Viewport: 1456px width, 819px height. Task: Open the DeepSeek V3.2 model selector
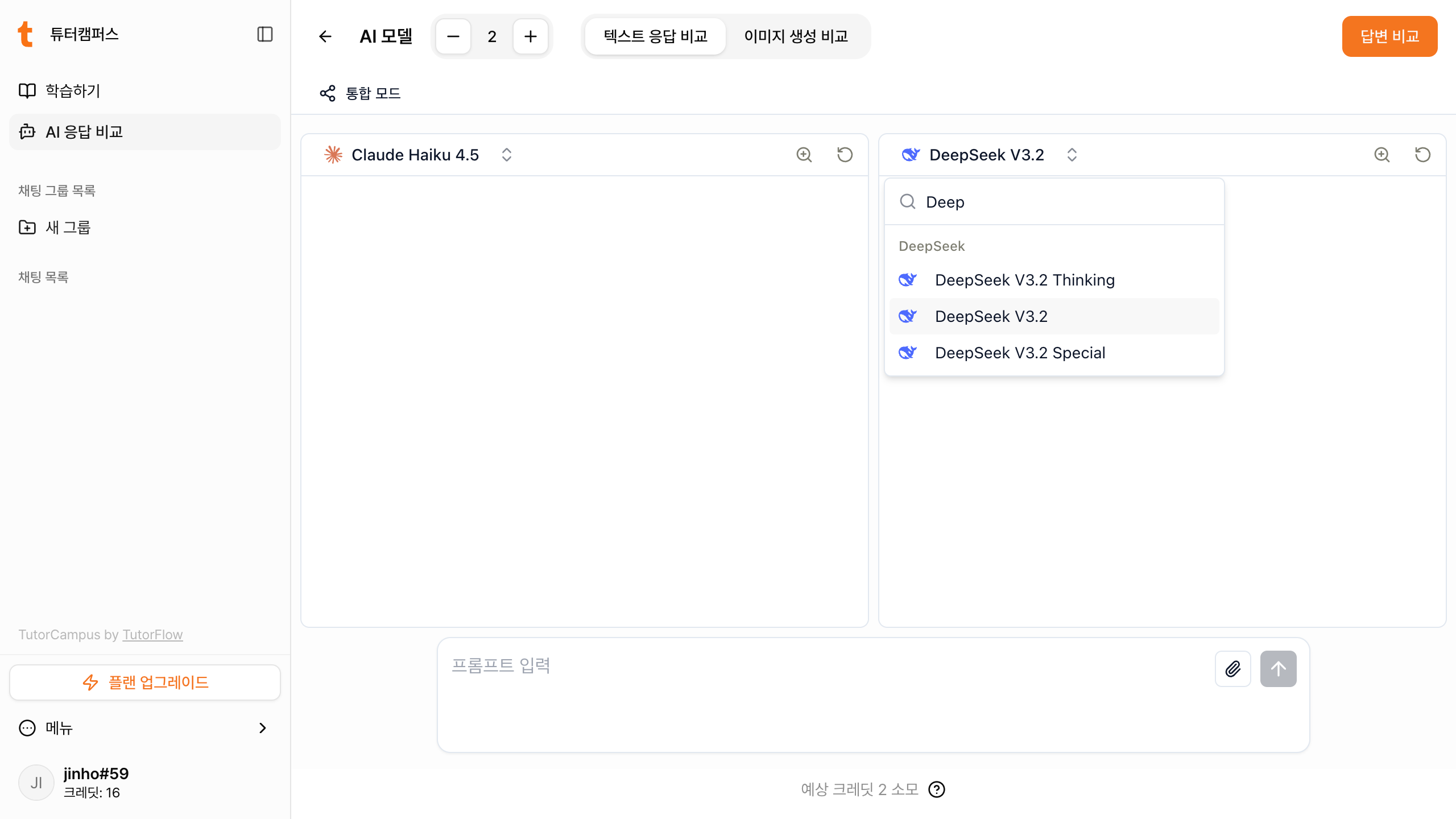(990, 155)
